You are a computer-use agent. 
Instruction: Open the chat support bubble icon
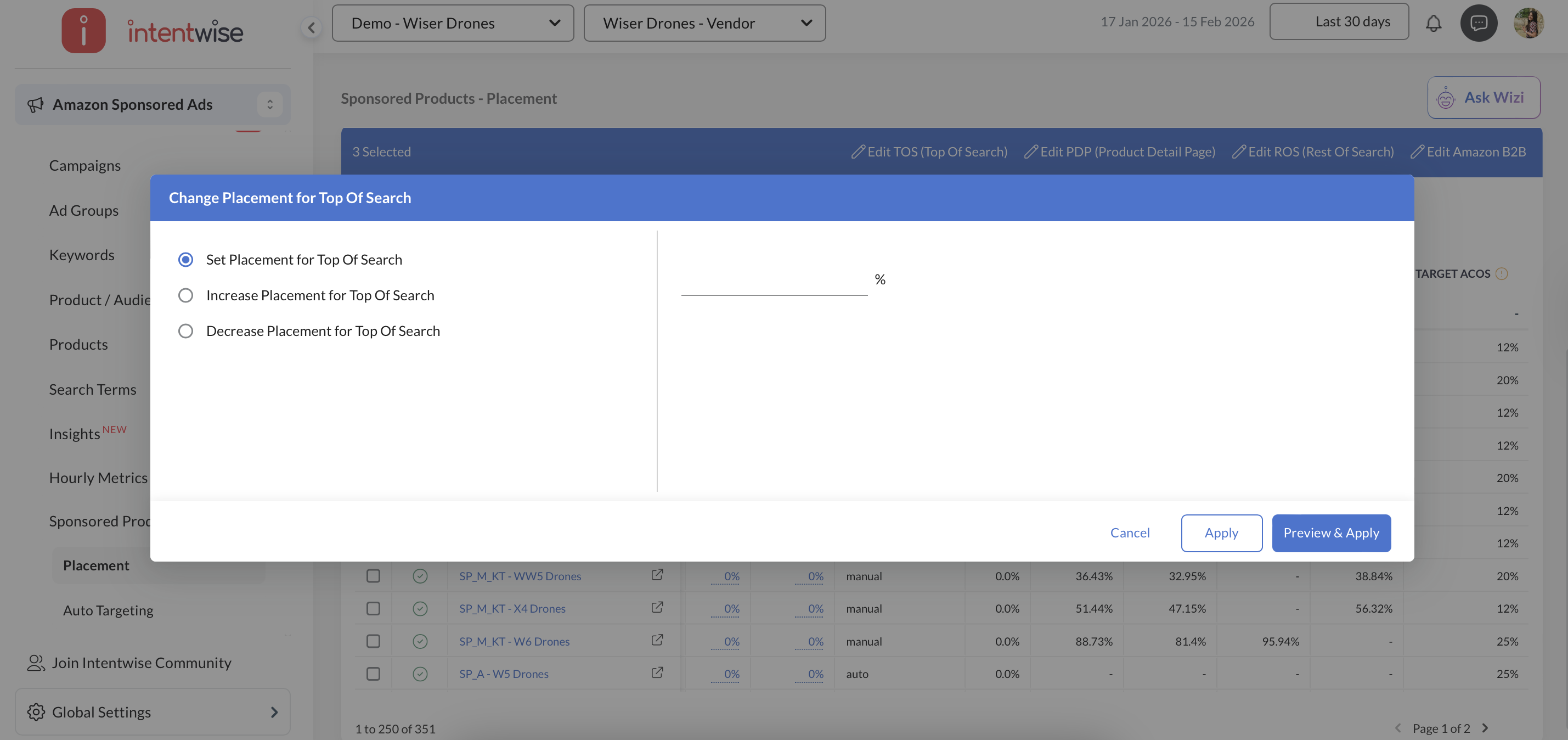point(1479,23)
